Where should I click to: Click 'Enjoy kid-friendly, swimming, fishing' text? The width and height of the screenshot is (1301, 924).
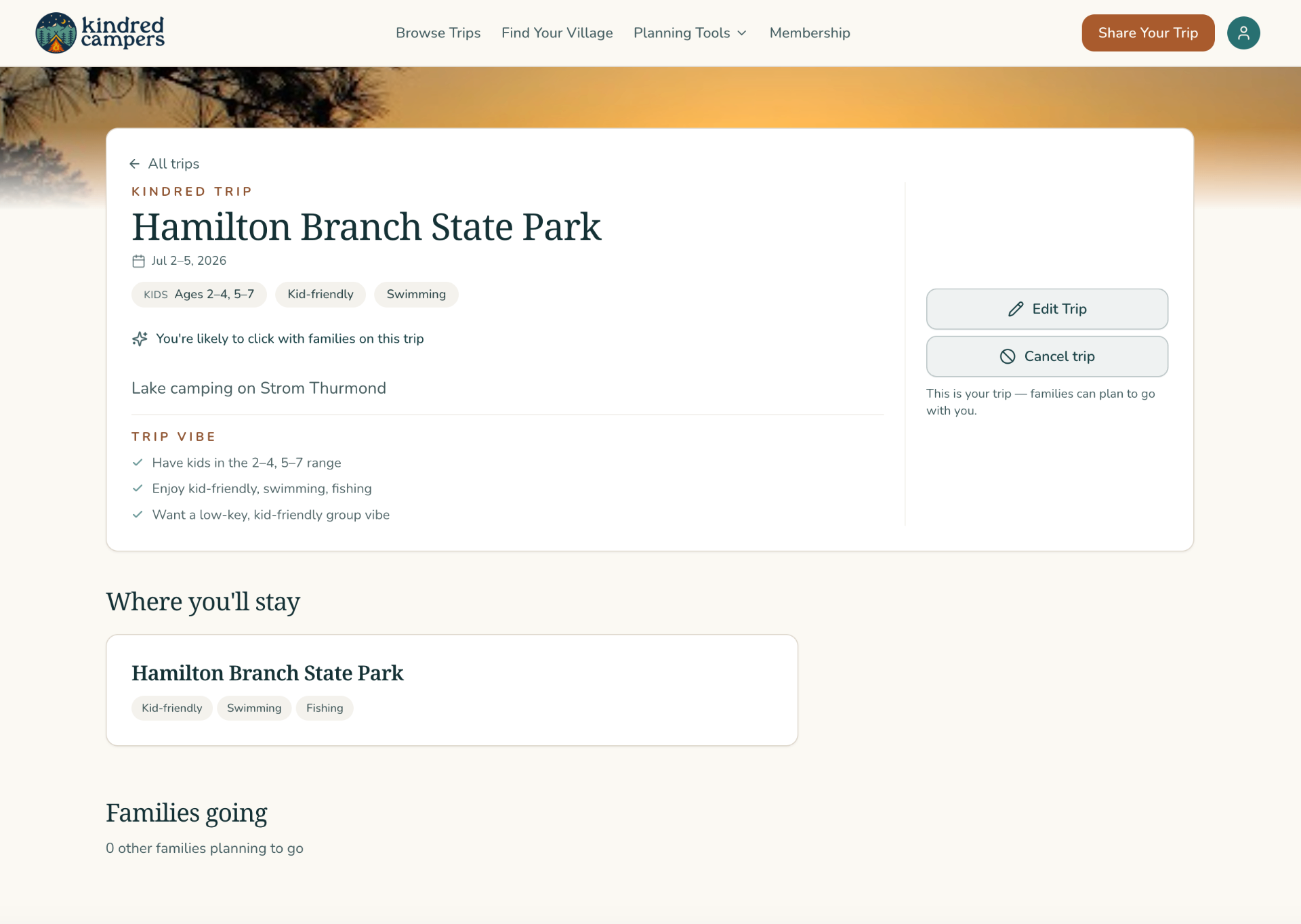[x=262, y=488]
